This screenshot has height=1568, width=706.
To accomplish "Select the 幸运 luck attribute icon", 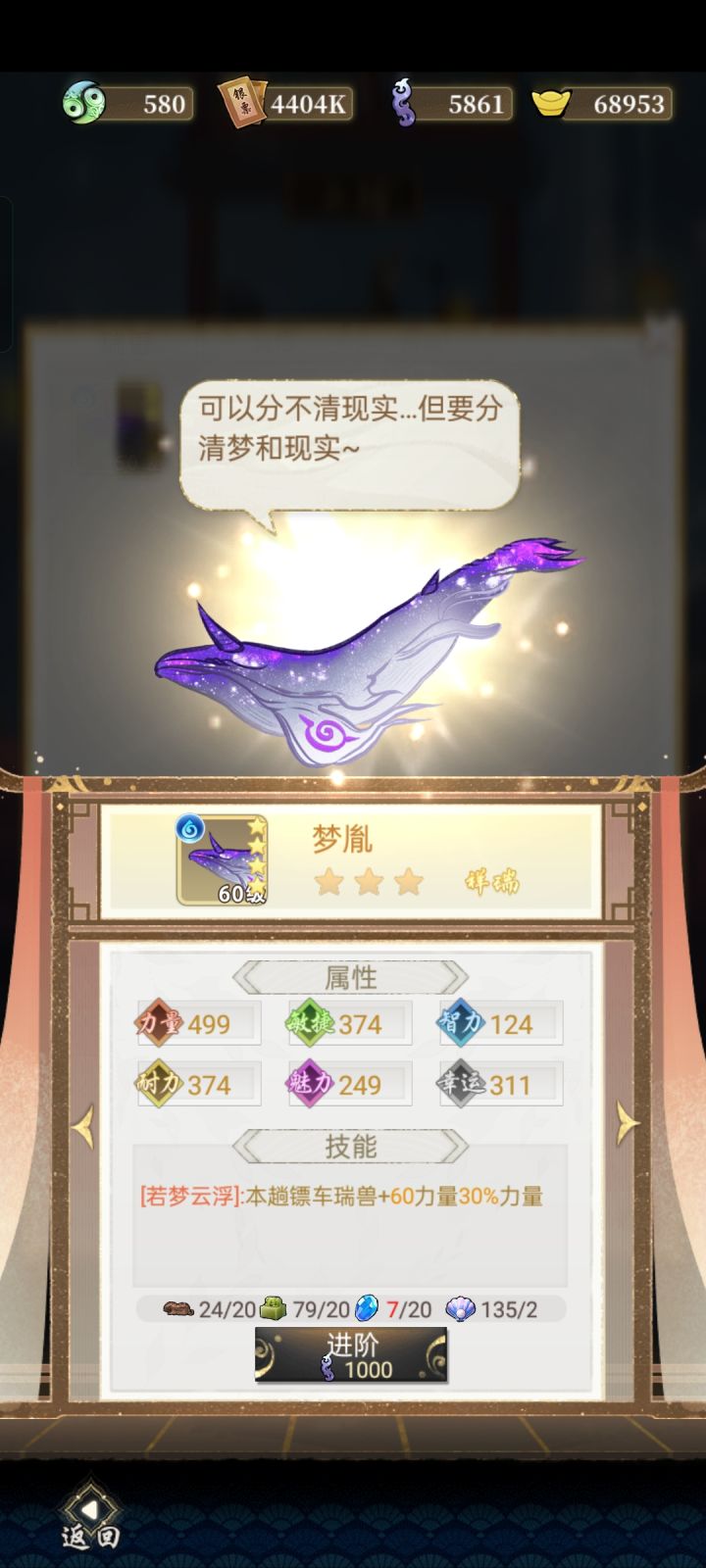I will (462, 1084).
